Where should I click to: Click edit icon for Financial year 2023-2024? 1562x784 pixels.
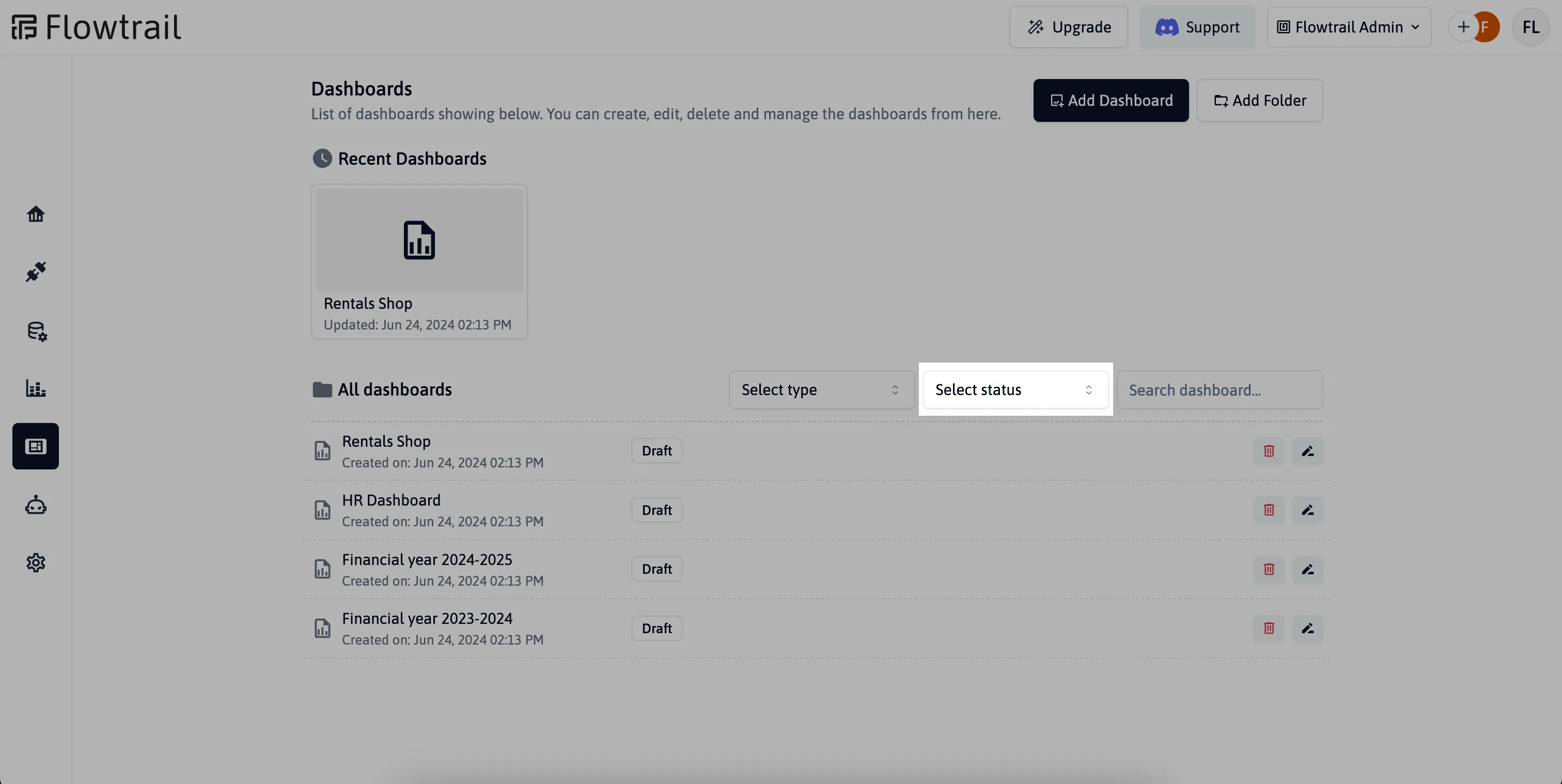click(x=1307, y=628)
